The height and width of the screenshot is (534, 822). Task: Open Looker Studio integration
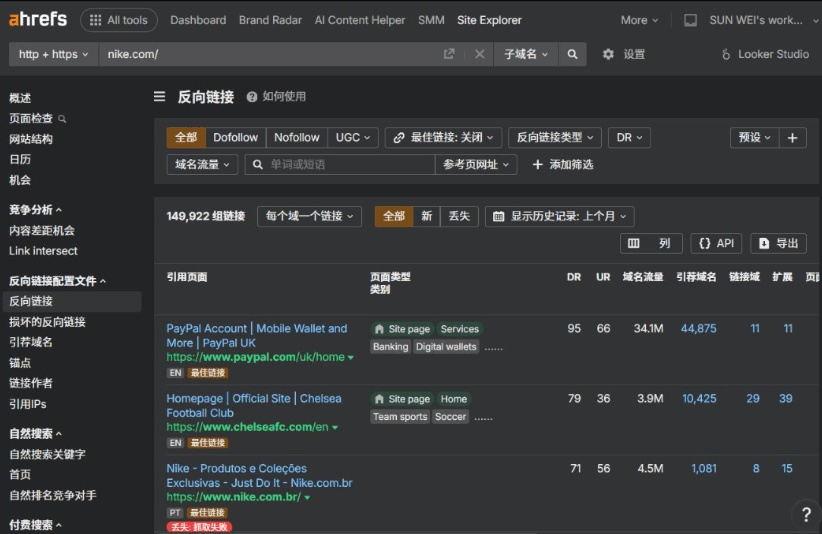(x=764, y=55)
